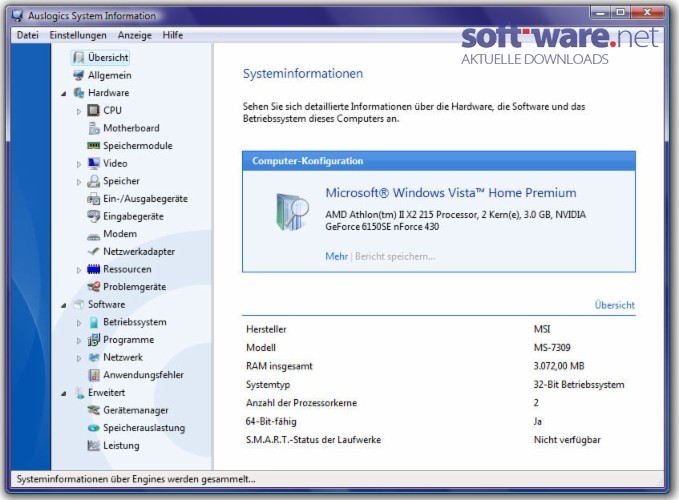
Task: Click the Speicherauslastung icon
Action: [x=94, y=428]
